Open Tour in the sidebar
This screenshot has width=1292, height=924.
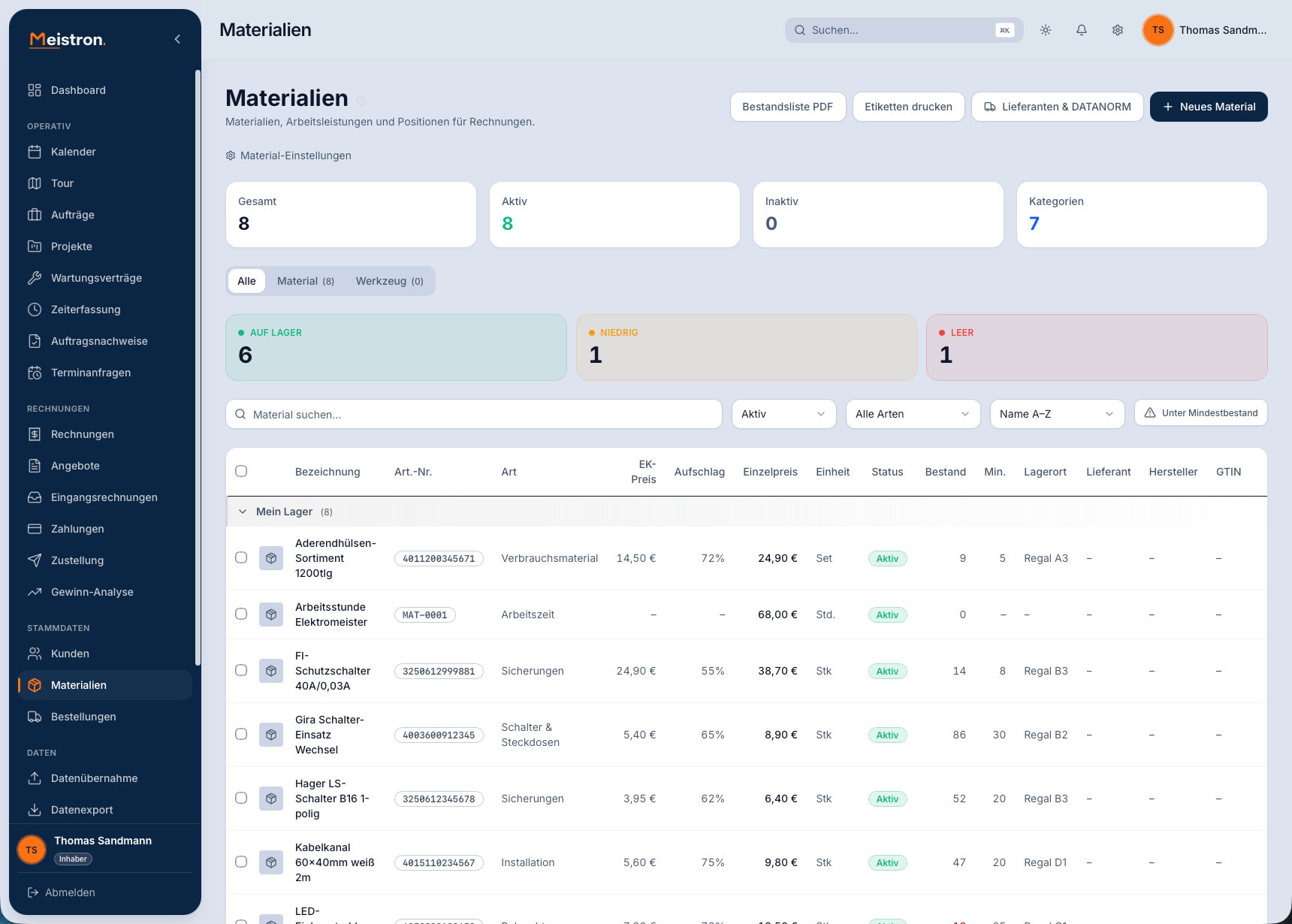(x=105, y=183)
